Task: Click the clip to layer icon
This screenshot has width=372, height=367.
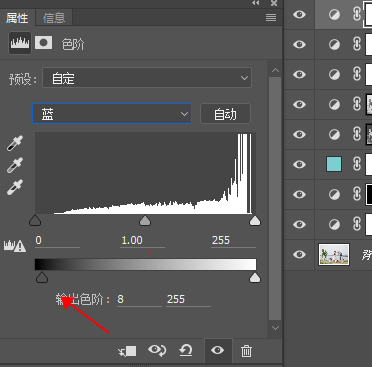Action: pos(127,351)
